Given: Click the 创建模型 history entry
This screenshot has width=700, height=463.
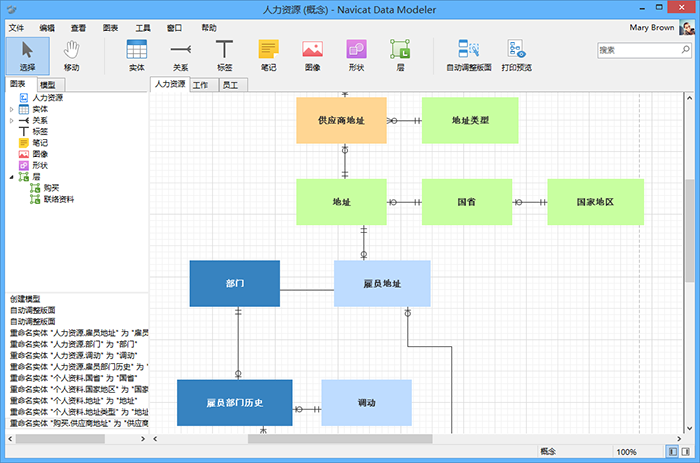Looking at the screenshot, I should click(25, 299).
